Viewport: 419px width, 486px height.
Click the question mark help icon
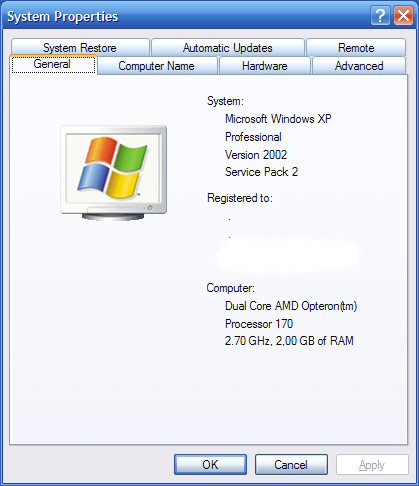380,15
